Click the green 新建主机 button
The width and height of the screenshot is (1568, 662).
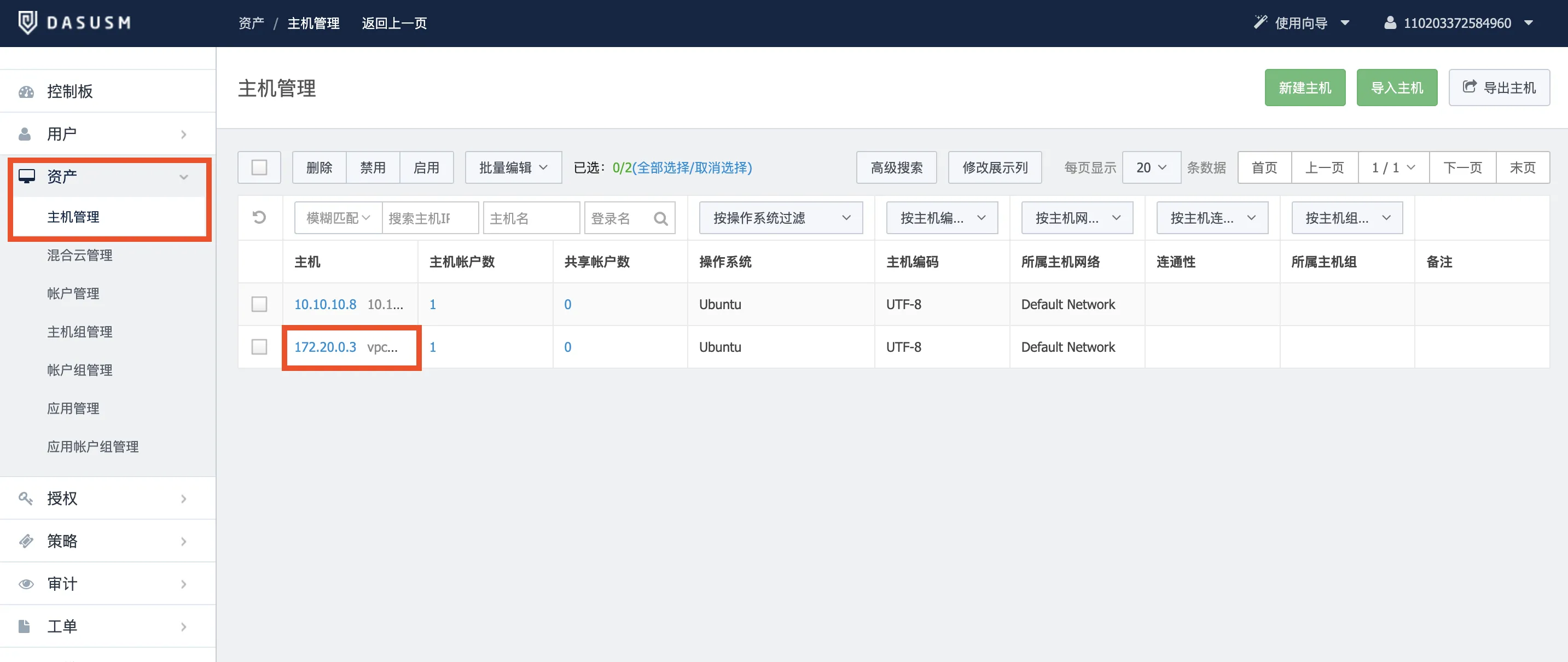tap(1304, 88)
